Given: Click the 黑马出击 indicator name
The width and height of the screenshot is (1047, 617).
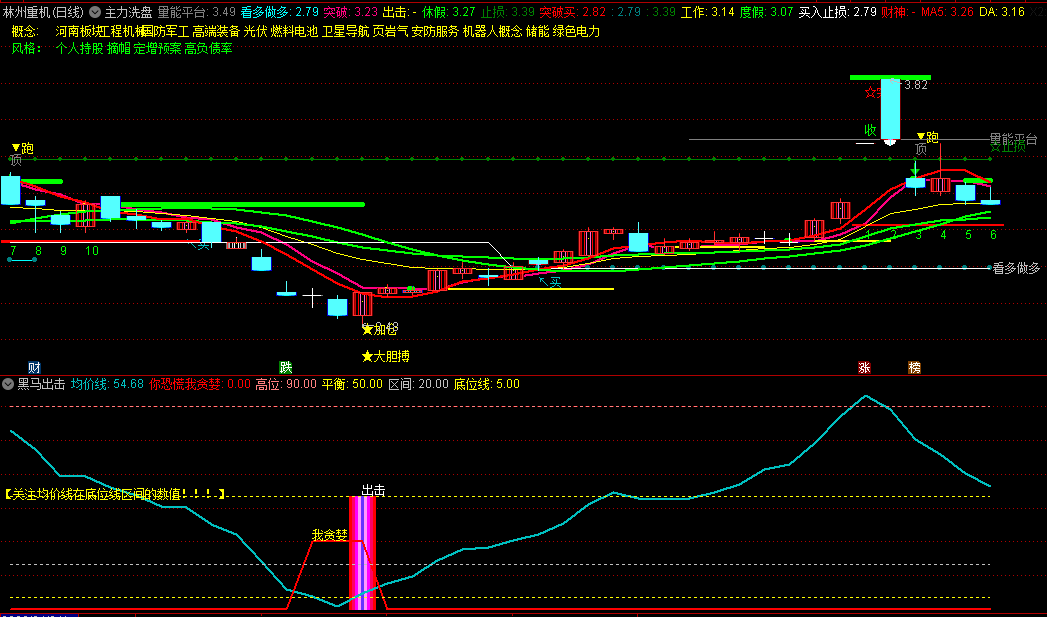Looking at the screenshot, I should coord(41,384).
